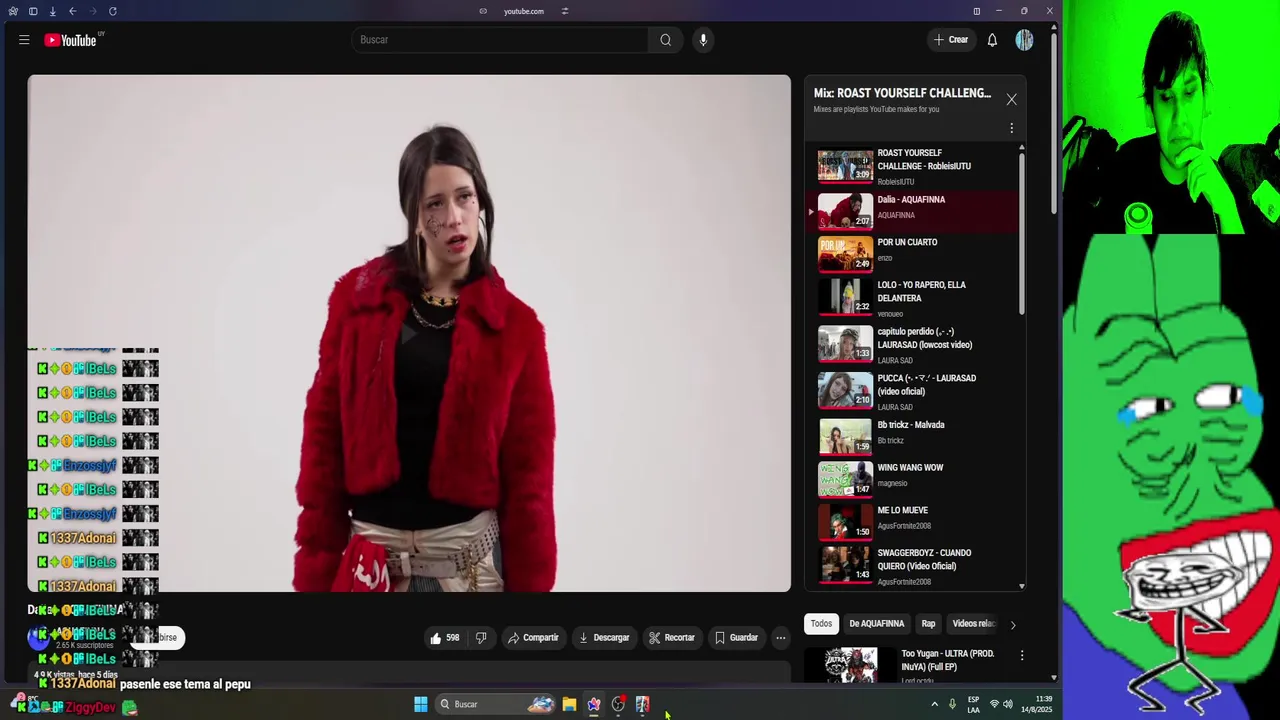1280x720 pixels.
Task: Click the Descargar download button
Action: pyautogui.click(x=603, y=638)
